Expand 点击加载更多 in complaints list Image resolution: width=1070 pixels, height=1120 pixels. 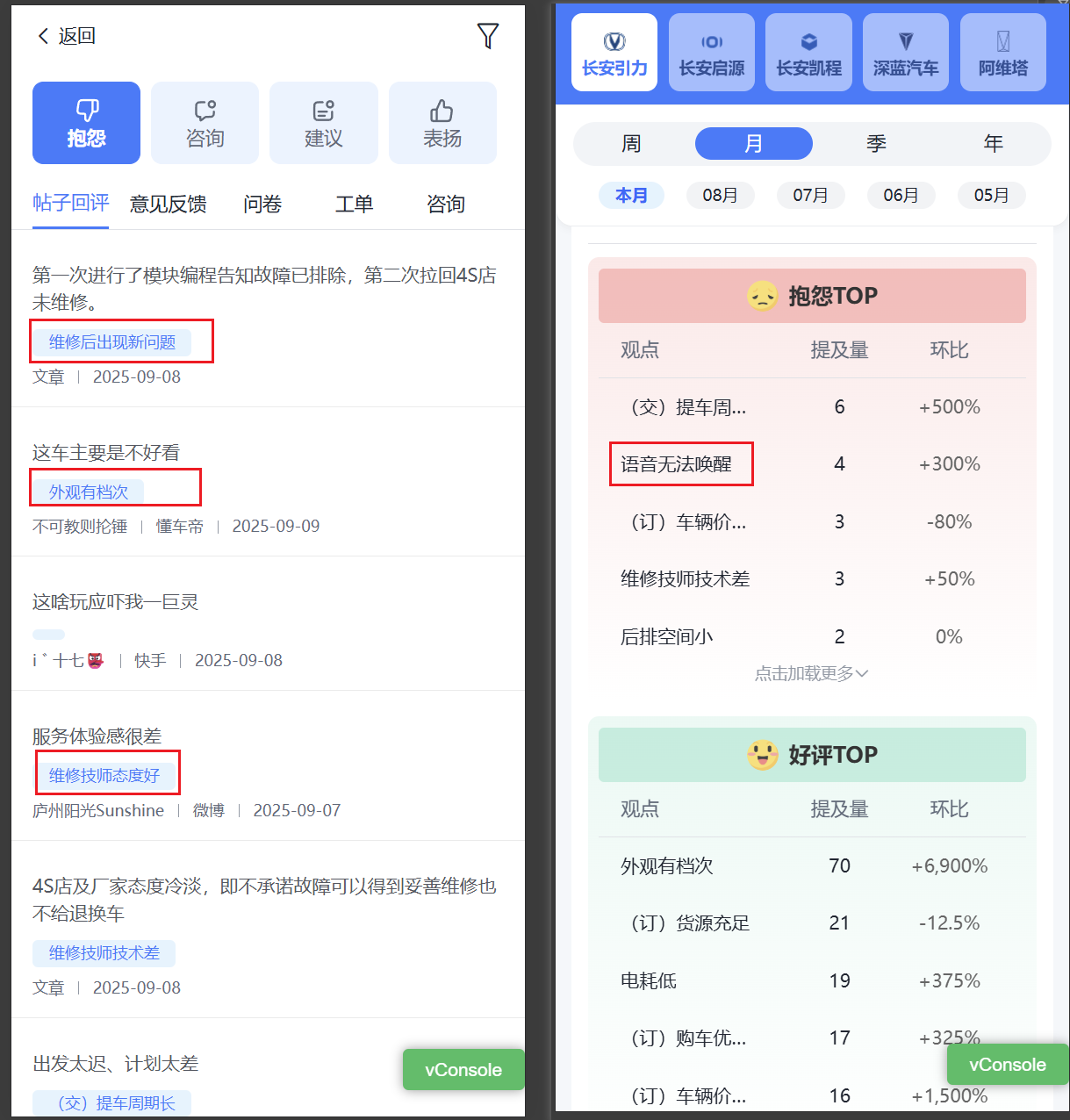pyautogui.click(x=811, y=673)
